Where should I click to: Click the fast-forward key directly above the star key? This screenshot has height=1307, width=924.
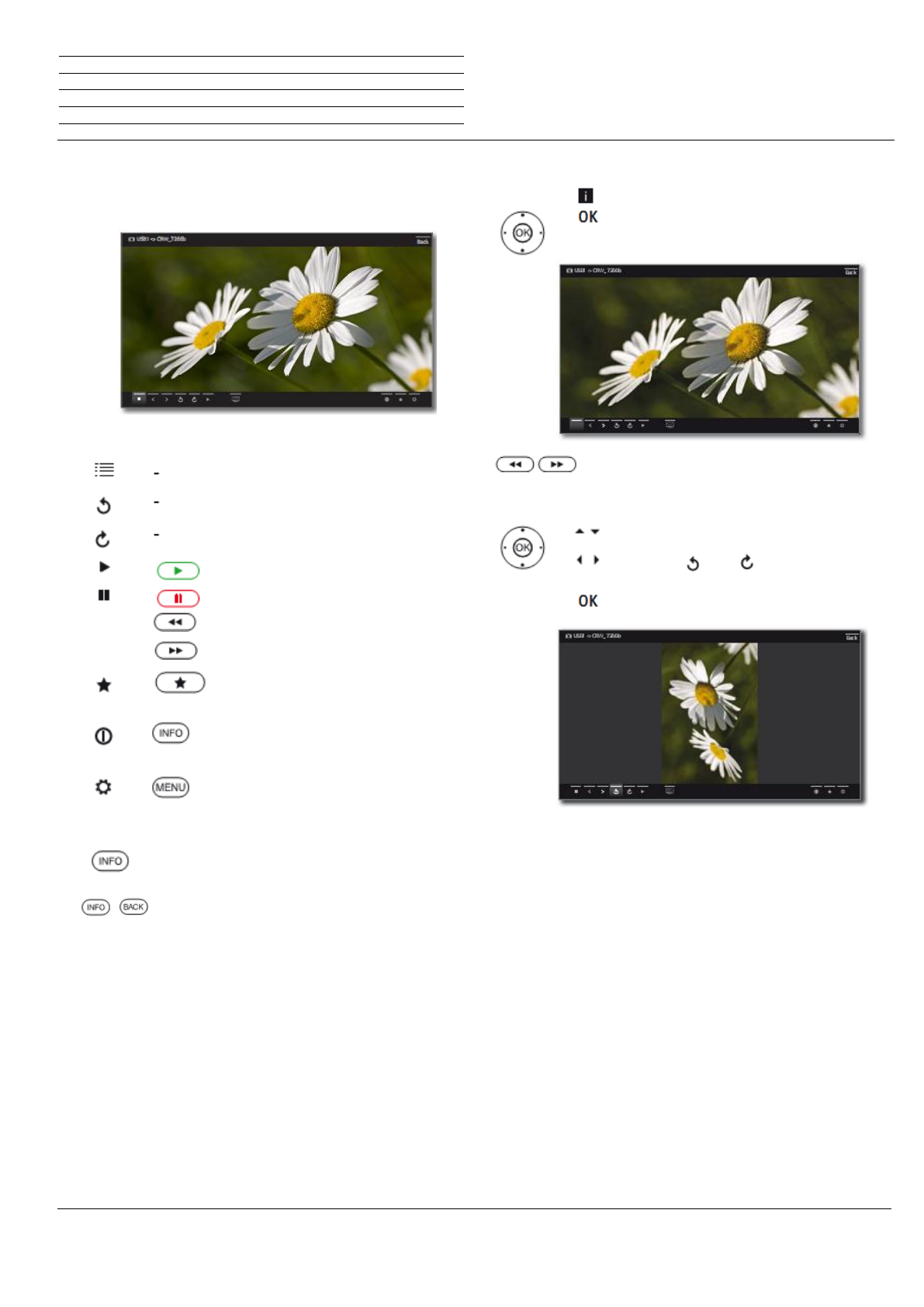pos(176,650)
